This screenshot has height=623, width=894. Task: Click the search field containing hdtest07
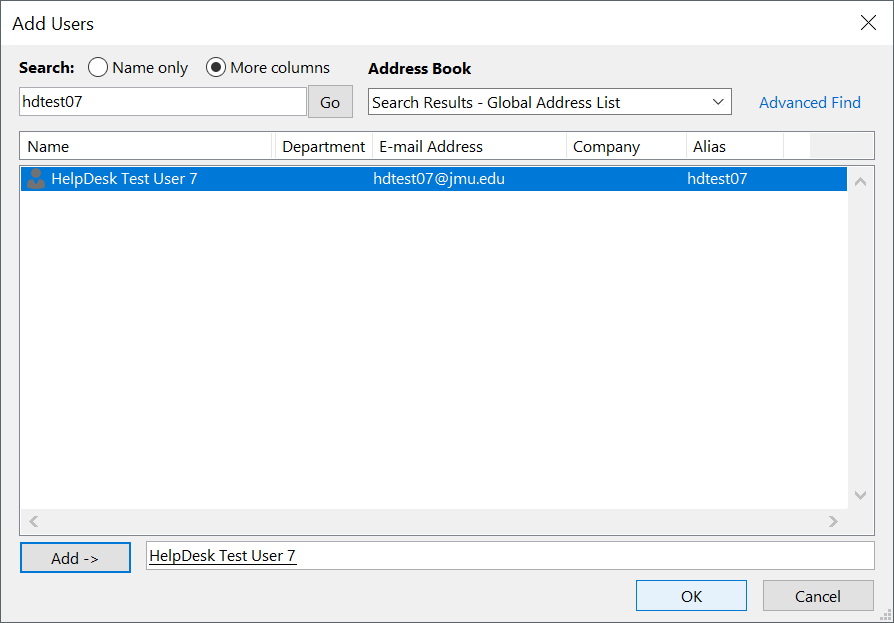click(163, 101)
